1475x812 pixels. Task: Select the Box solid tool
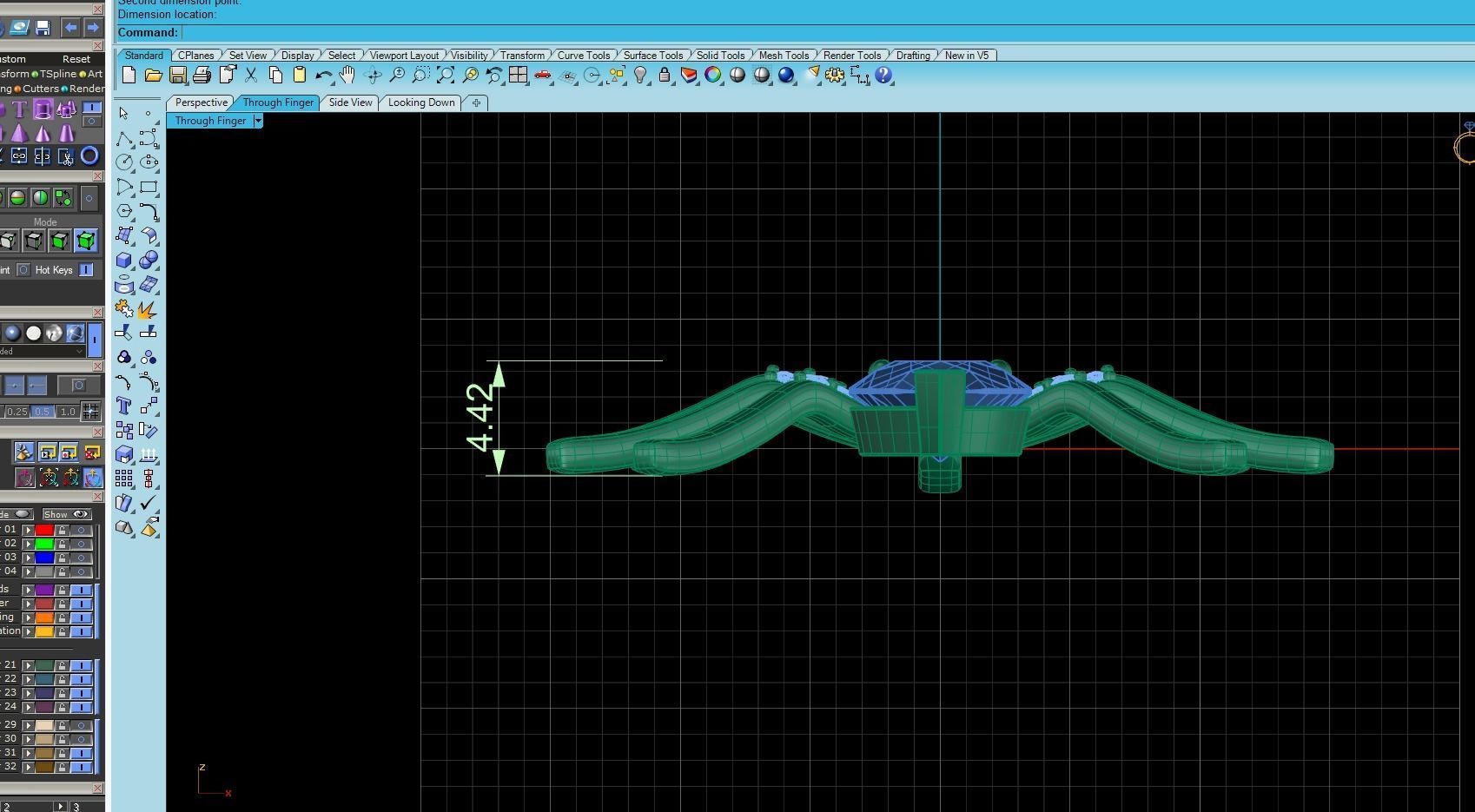(124, 260)
